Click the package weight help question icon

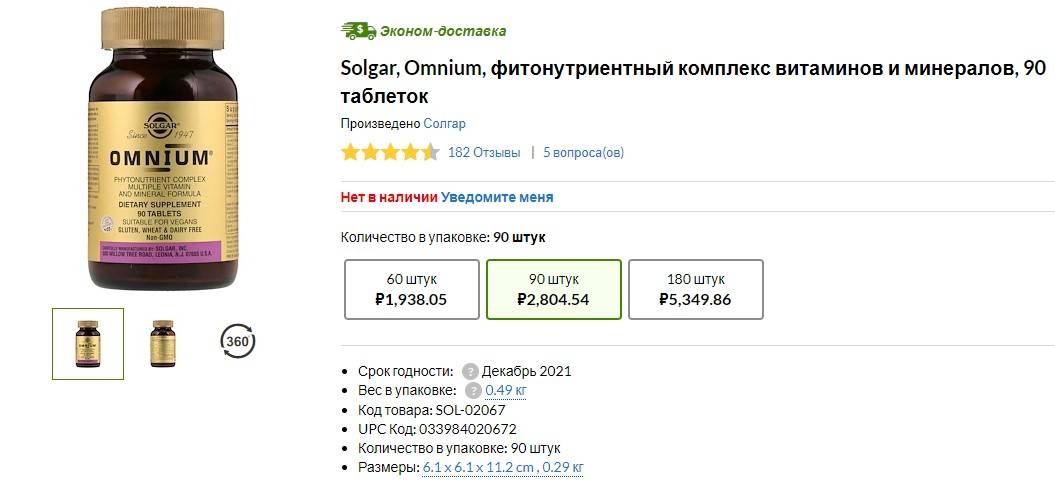(x=473, y=391)
